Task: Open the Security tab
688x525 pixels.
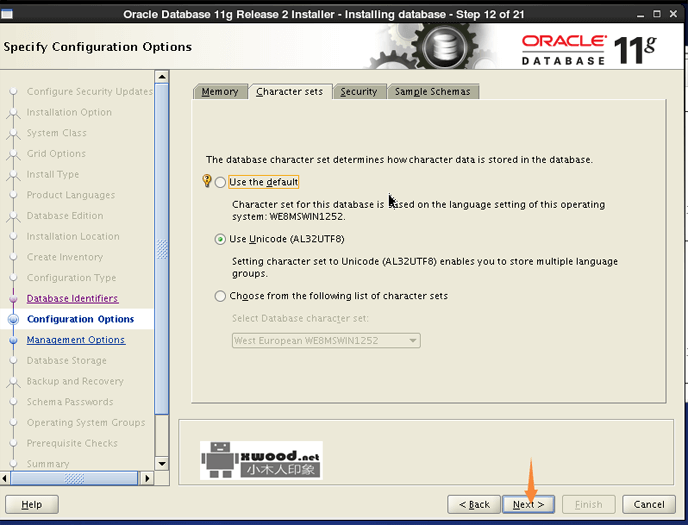Action: 358,91
